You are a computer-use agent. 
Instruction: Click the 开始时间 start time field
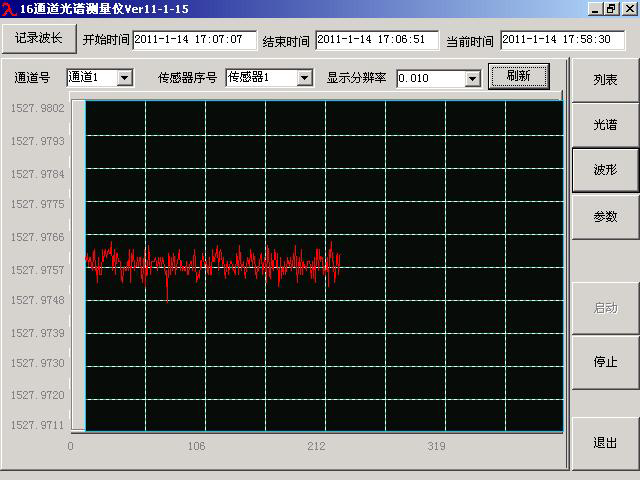tap(194, 40)
